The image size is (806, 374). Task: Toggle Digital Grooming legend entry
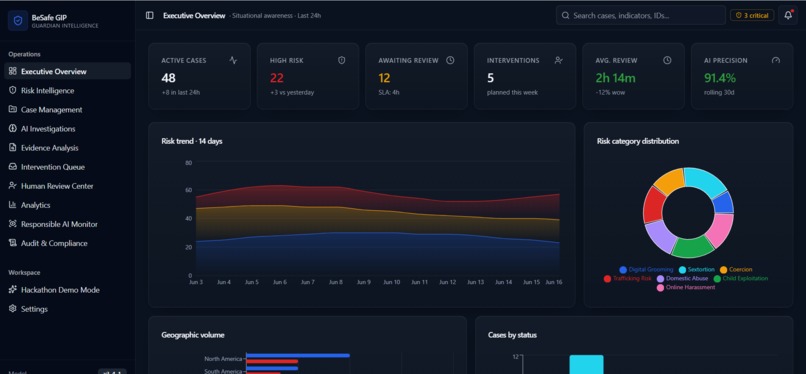[646, 270]
